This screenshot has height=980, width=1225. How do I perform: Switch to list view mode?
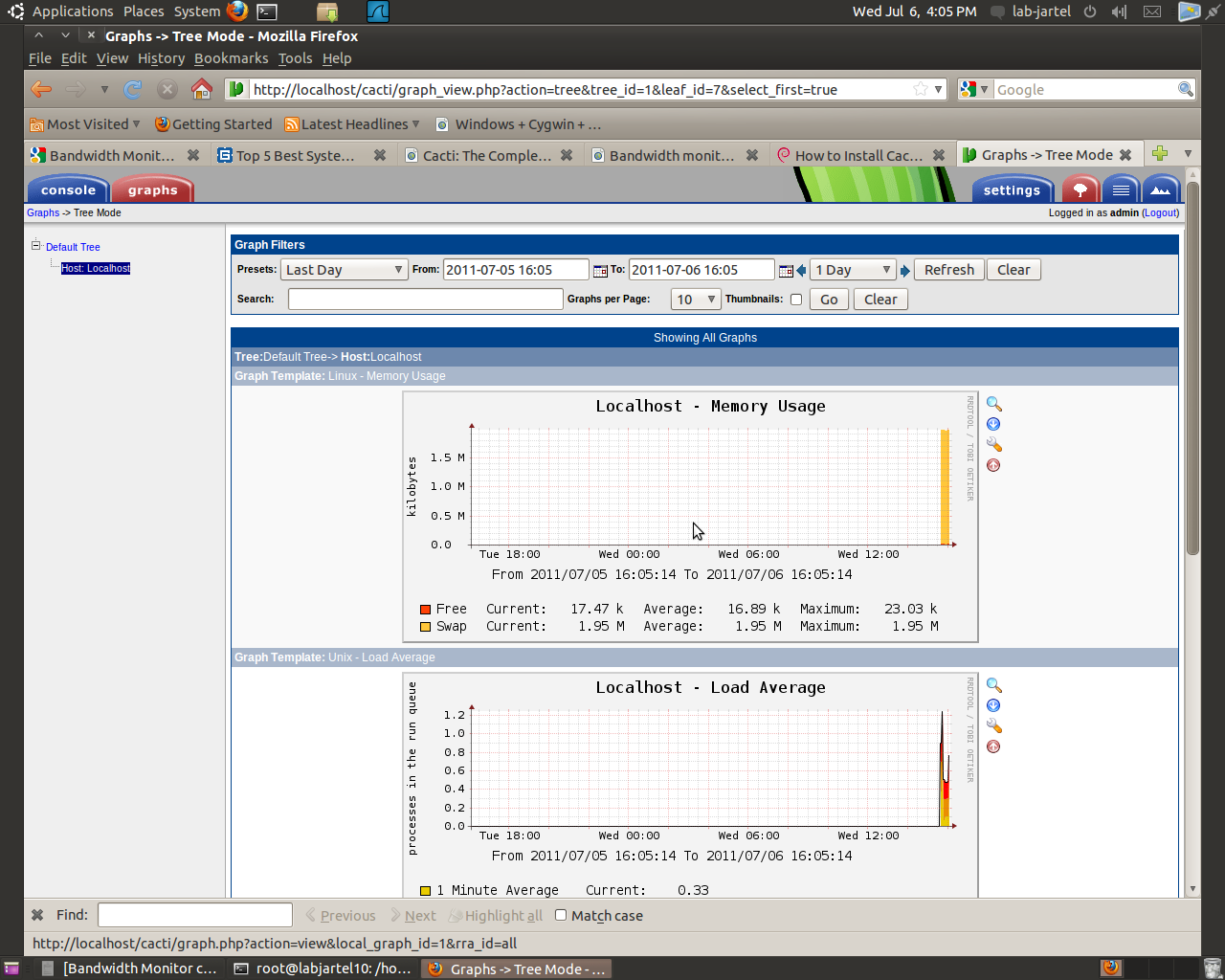[x=1120, y=189]
